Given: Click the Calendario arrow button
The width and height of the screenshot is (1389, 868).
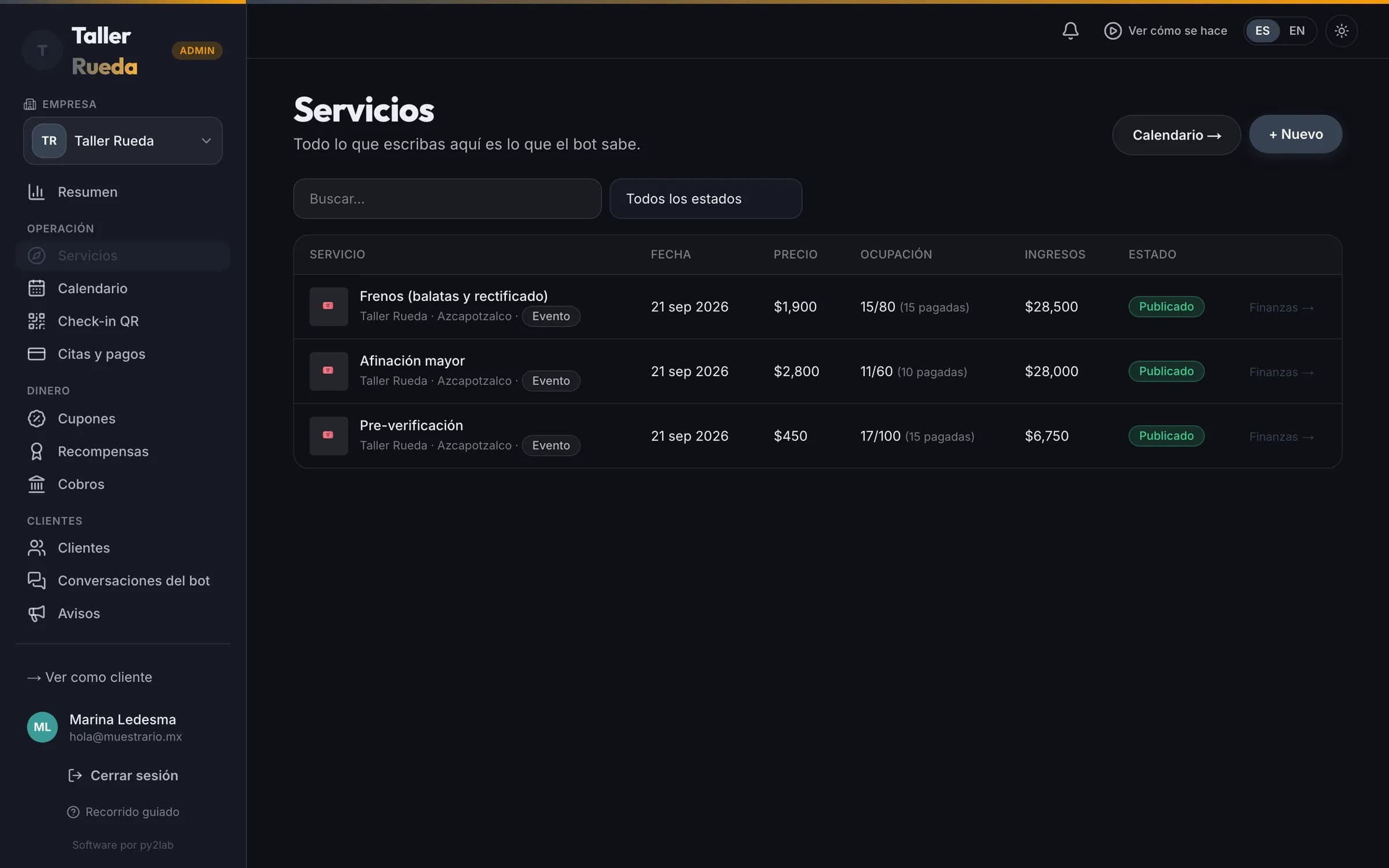Looking at the screenshot, I should click(x=1176, y=135).
